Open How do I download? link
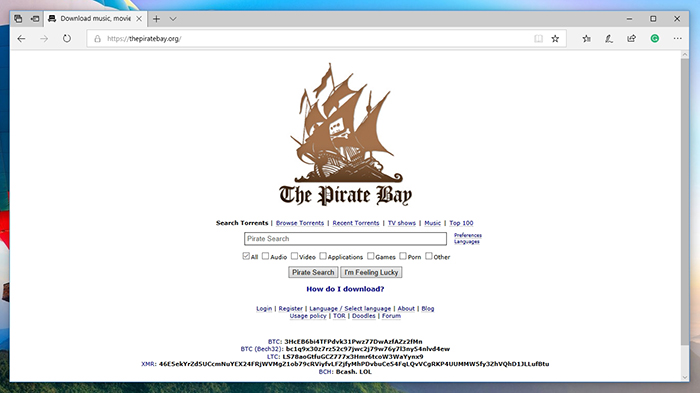Screen dimensions: 700x393 [345, 289]
